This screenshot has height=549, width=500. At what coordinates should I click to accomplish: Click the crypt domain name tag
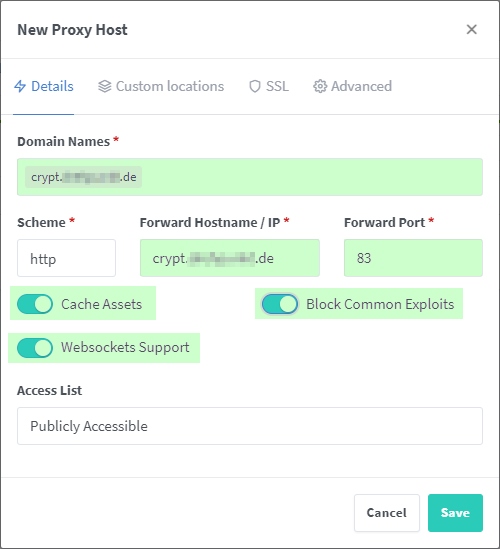(83, 177)
